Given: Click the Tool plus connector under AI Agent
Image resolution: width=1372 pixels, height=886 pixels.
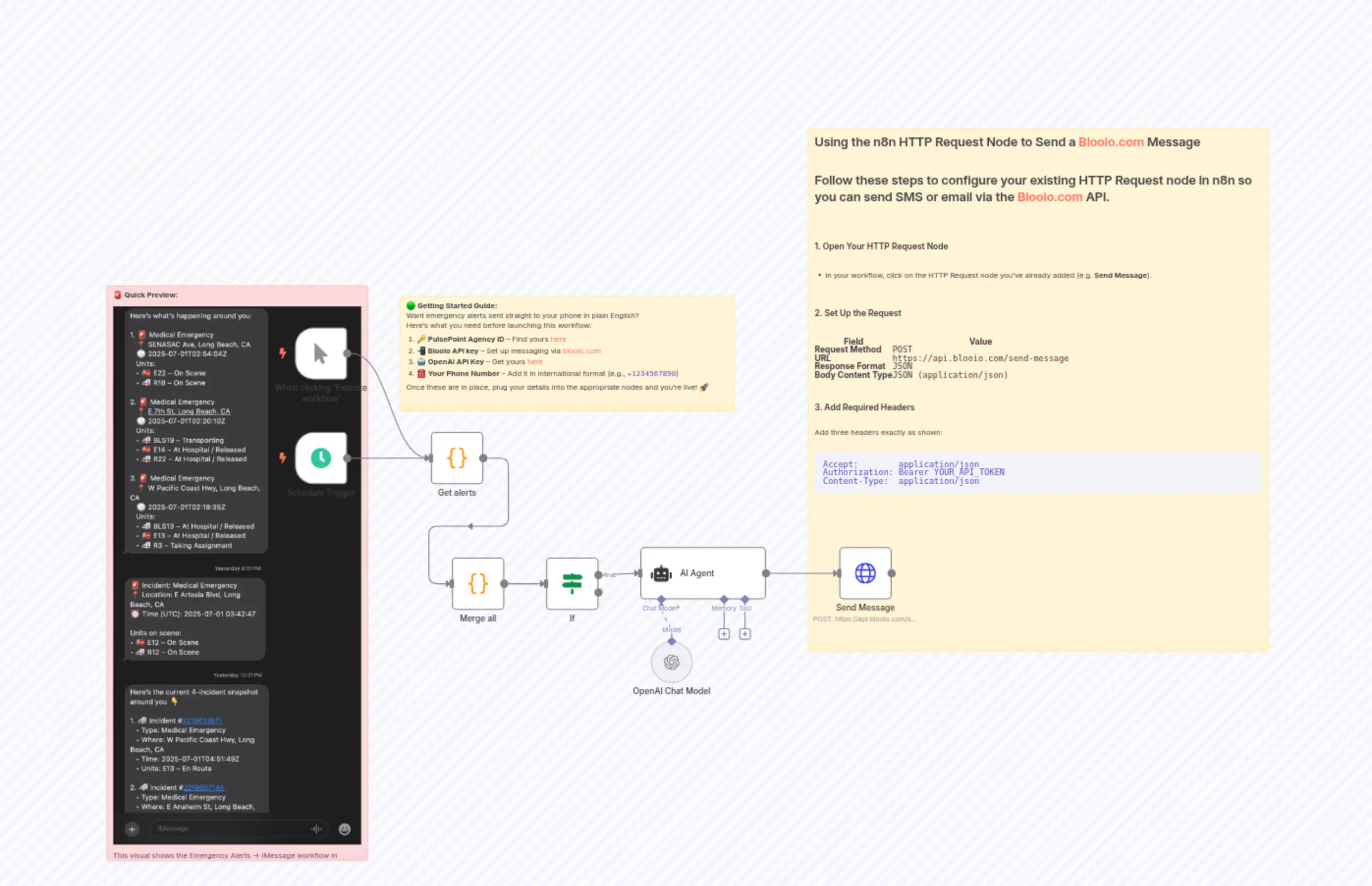Looking at the screenshot, I should [745, 633].
